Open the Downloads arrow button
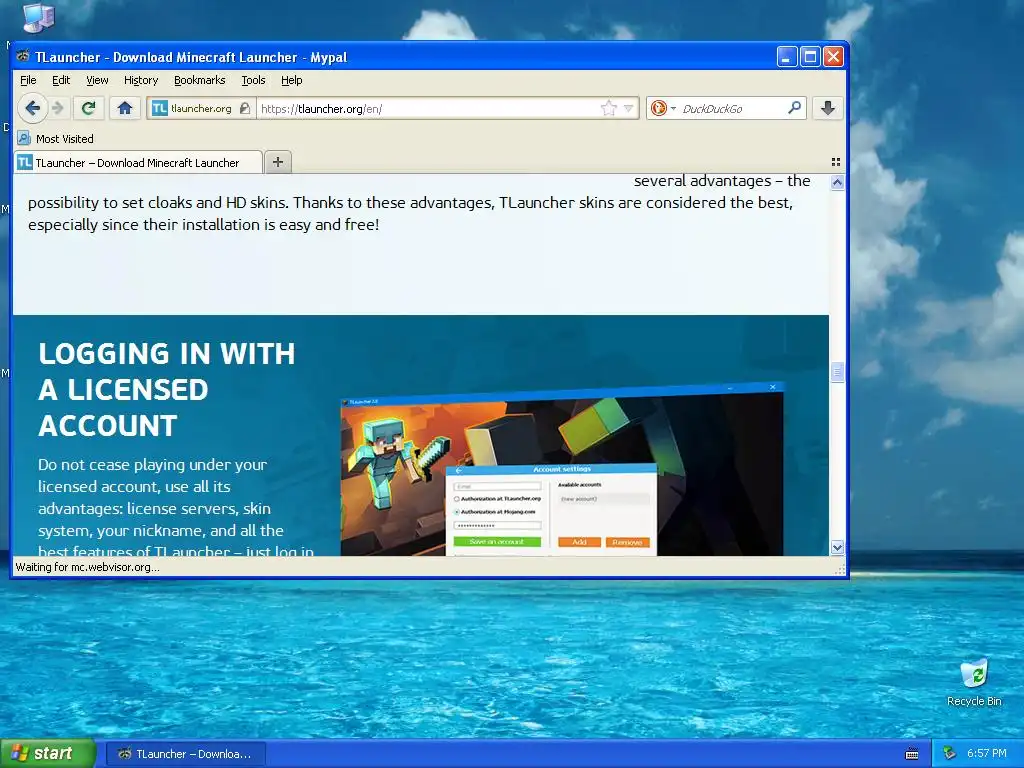This screenshot has width=1024, height=768. click(827, 108)
